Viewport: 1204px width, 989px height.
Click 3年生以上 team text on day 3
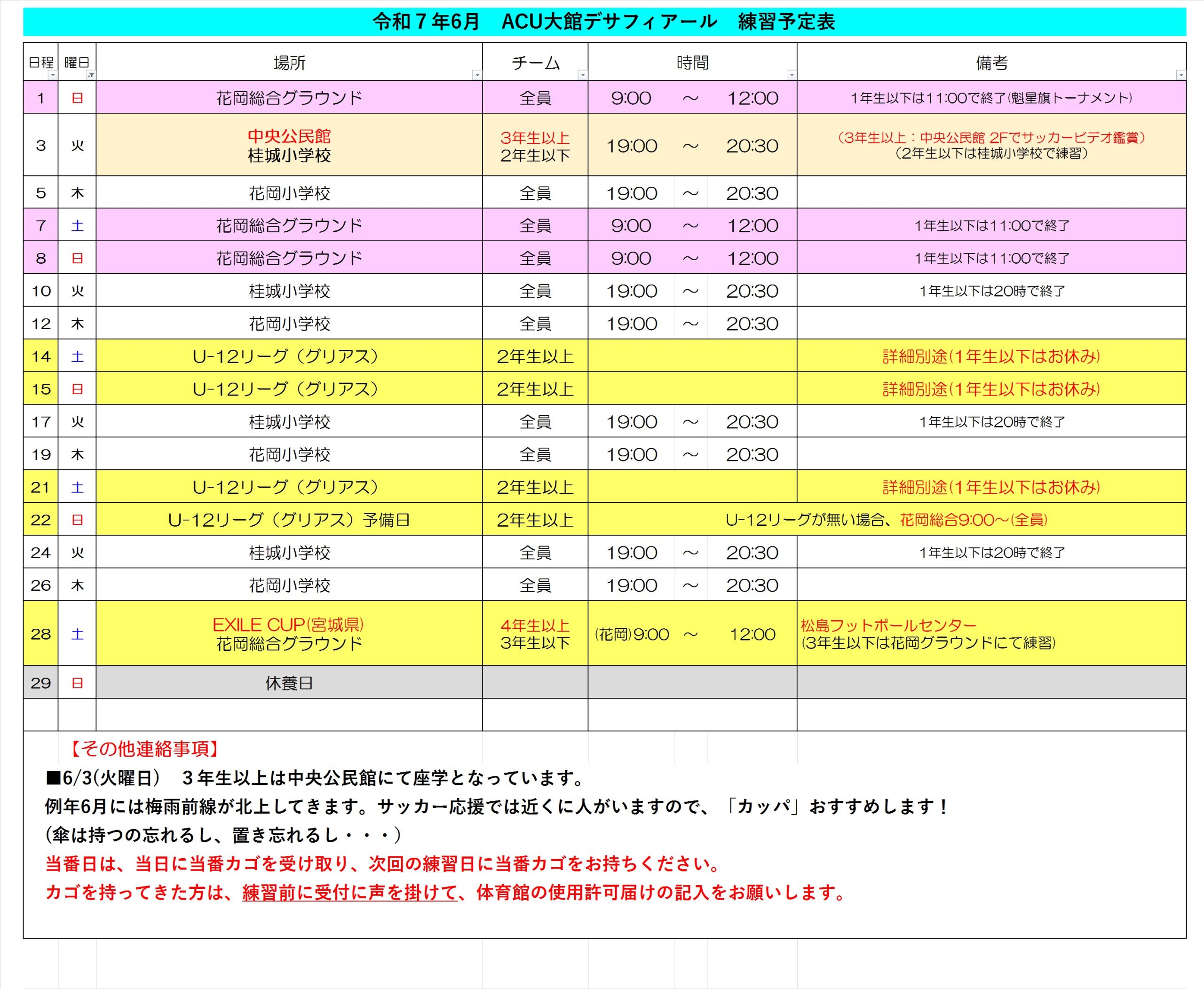click(x=535, y=138)
